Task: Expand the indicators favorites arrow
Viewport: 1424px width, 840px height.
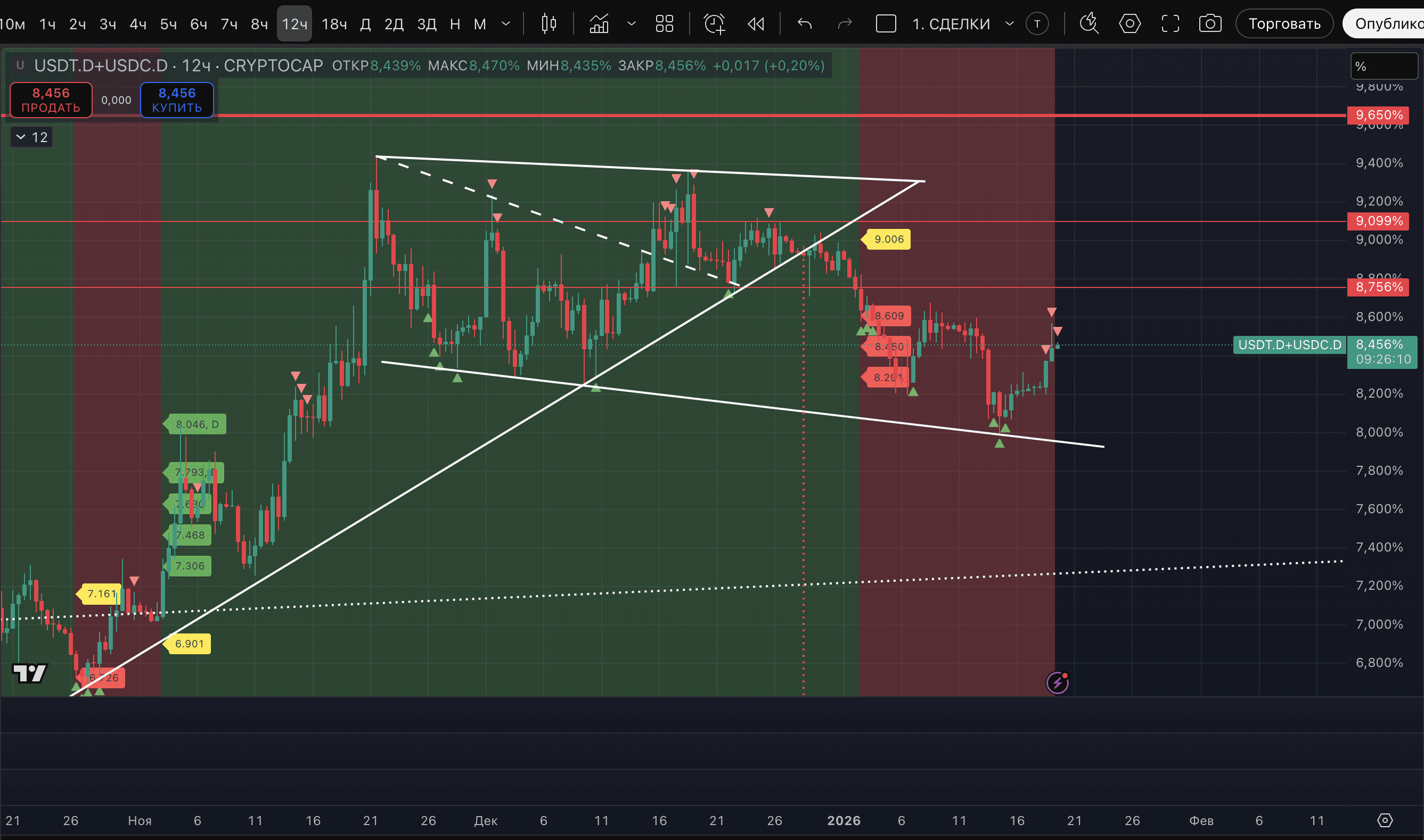Action: click(631, 24)
